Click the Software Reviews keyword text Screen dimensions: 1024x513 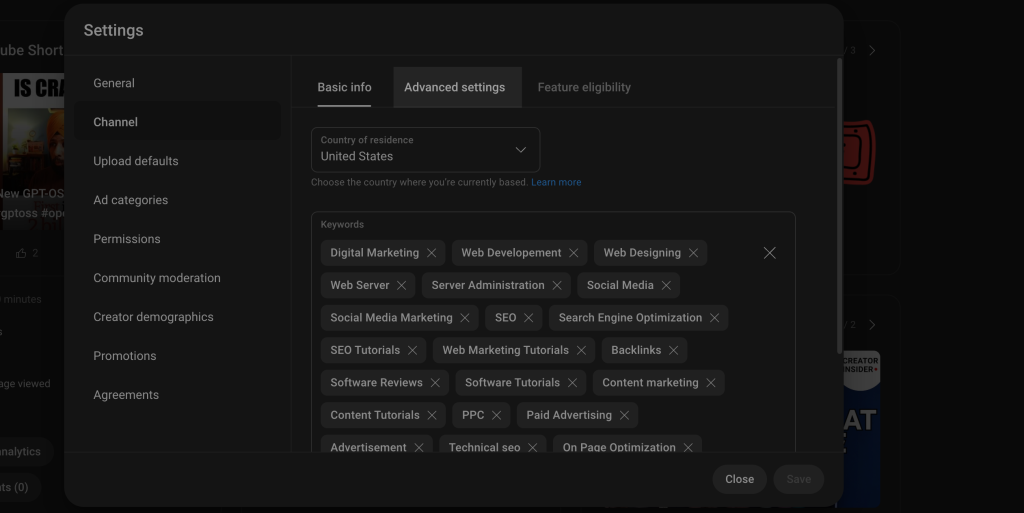point(376,382)
